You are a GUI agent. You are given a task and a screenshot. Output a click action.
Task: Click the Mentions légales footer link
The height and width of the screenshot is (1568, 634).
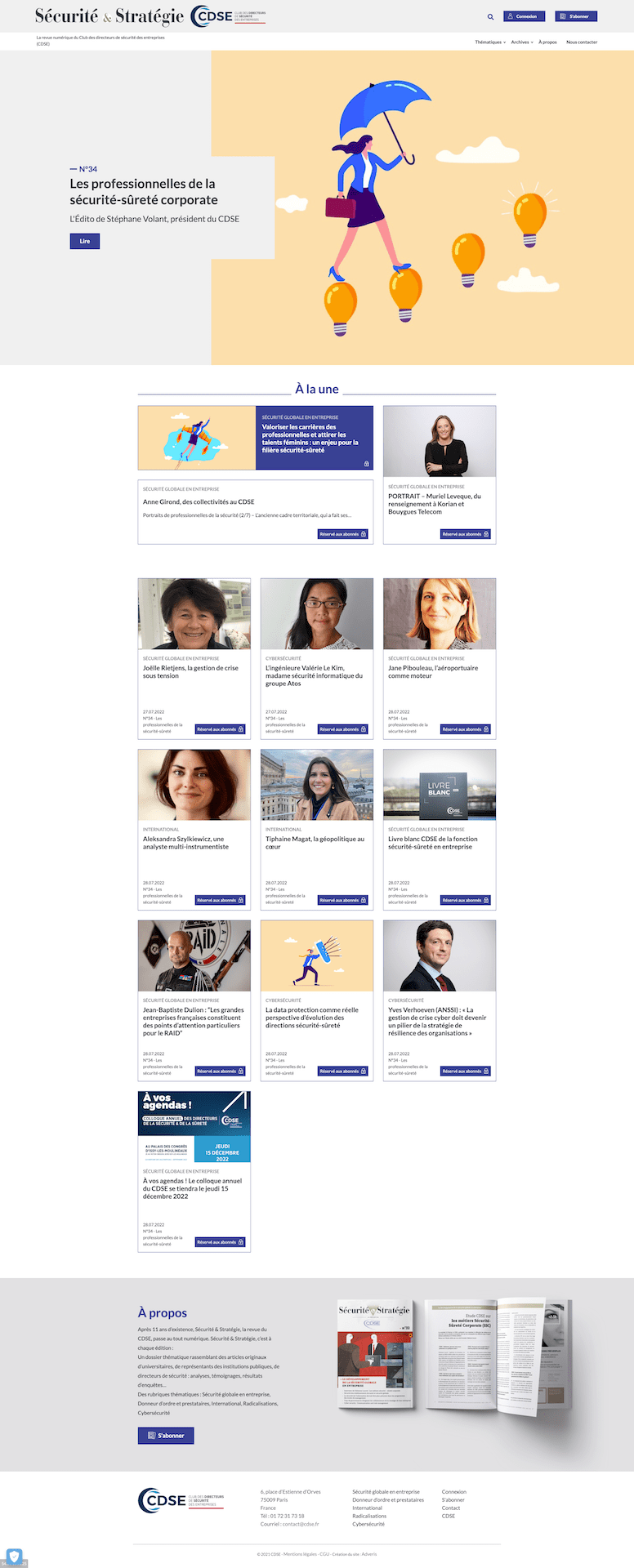click(x=300, y=1554)
